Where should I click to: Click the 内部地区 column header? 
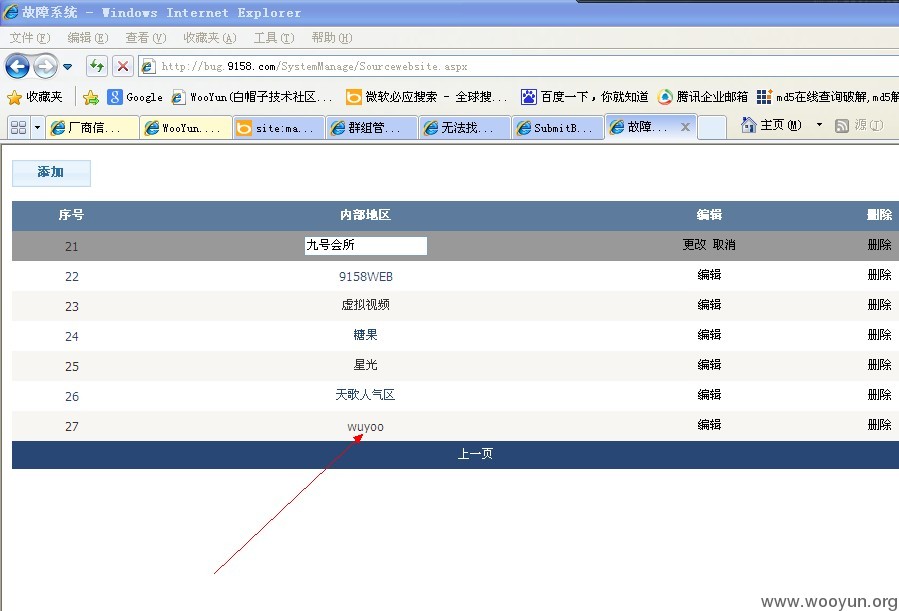click(x=365, y=215)
